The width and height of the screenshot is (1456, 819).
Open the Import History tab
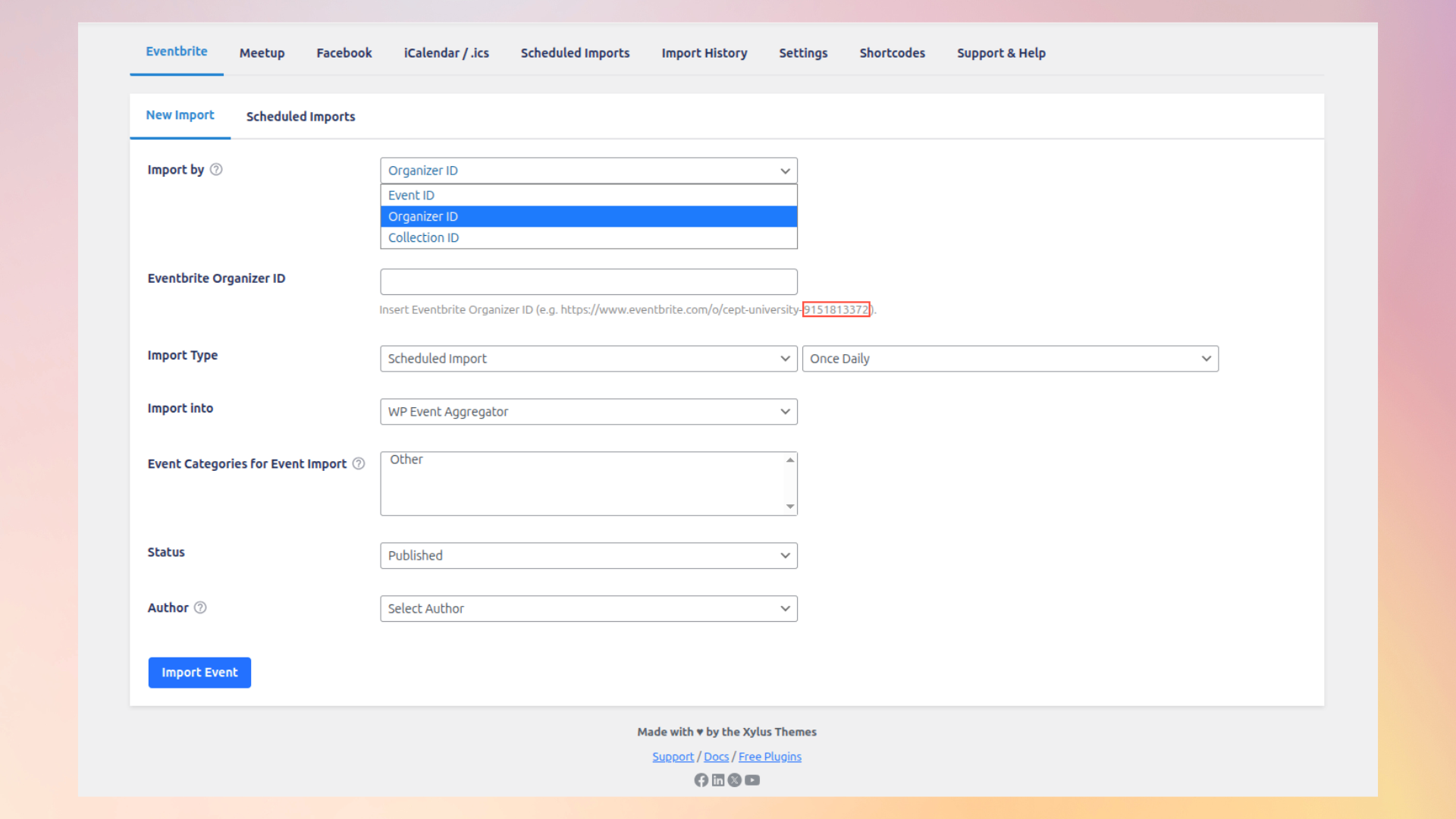[x=704, y=52]
